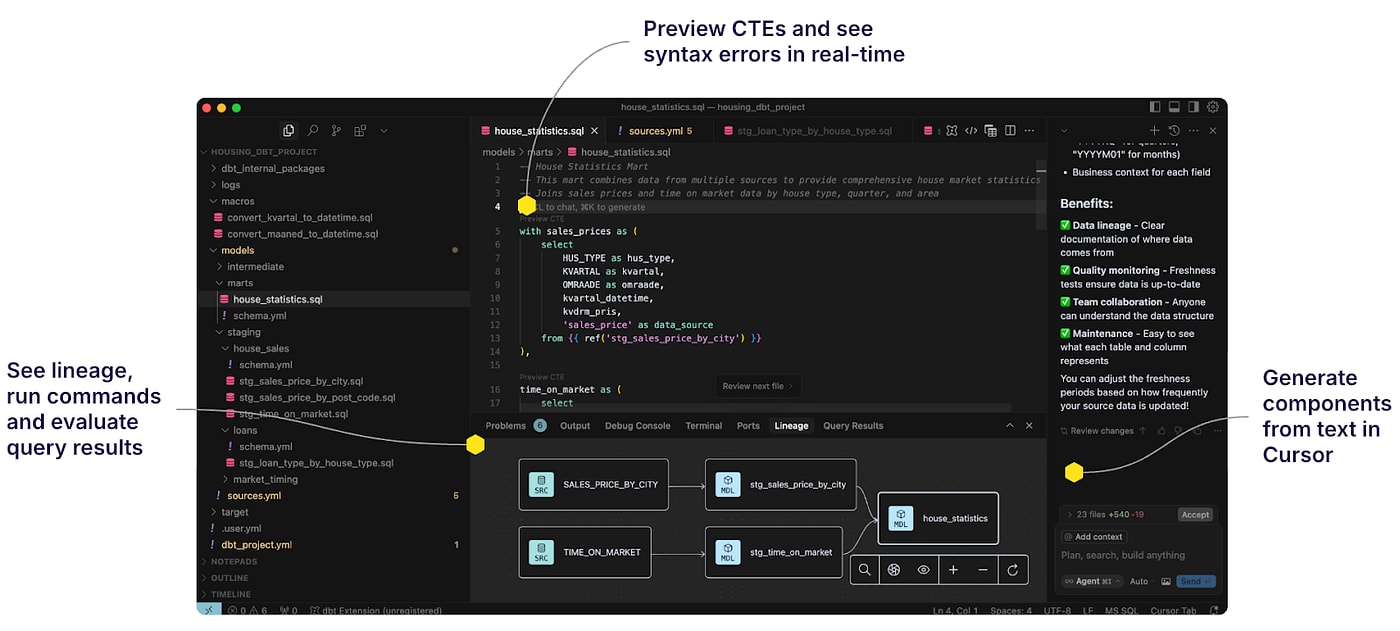Toggle lineage visibility eye icon
Image resolution: width=1400 pixels, height=631 pixels.
point(924,570)
